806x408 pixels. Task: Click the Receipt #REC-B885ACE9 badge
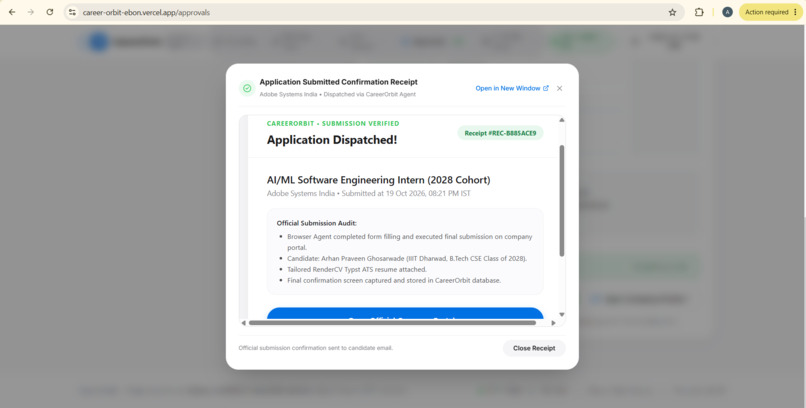point(500,133)
